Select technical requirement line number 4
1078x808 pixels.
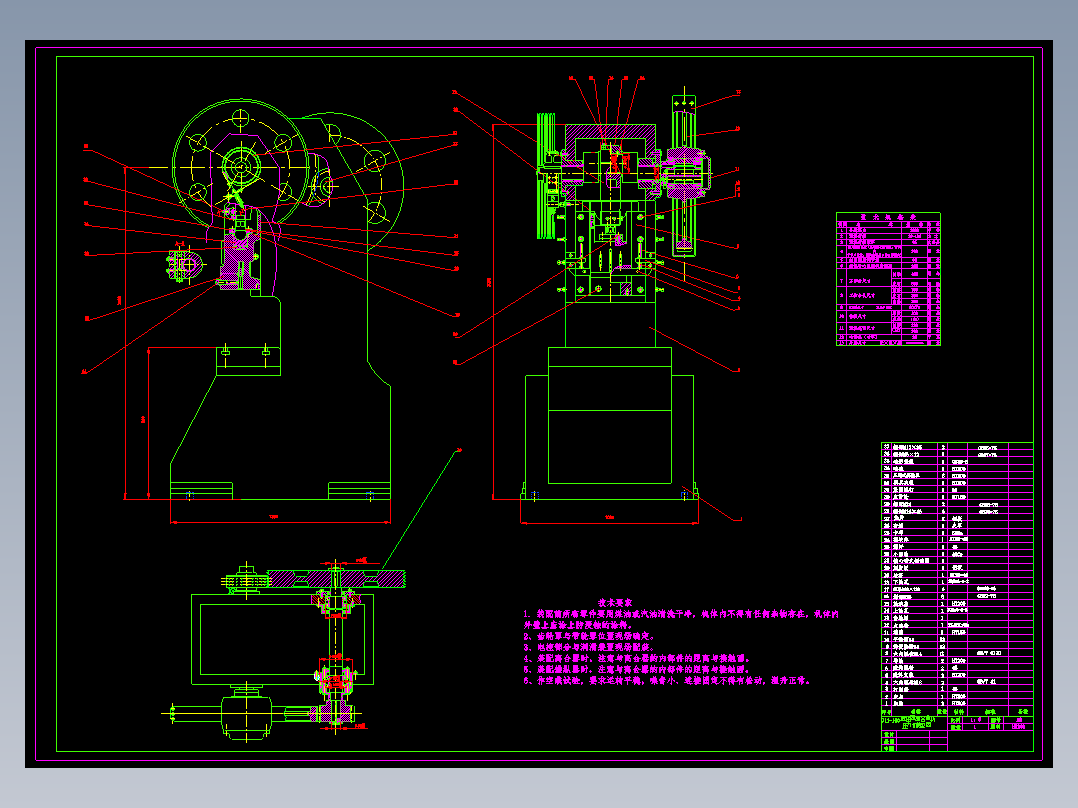coord(637,658)
